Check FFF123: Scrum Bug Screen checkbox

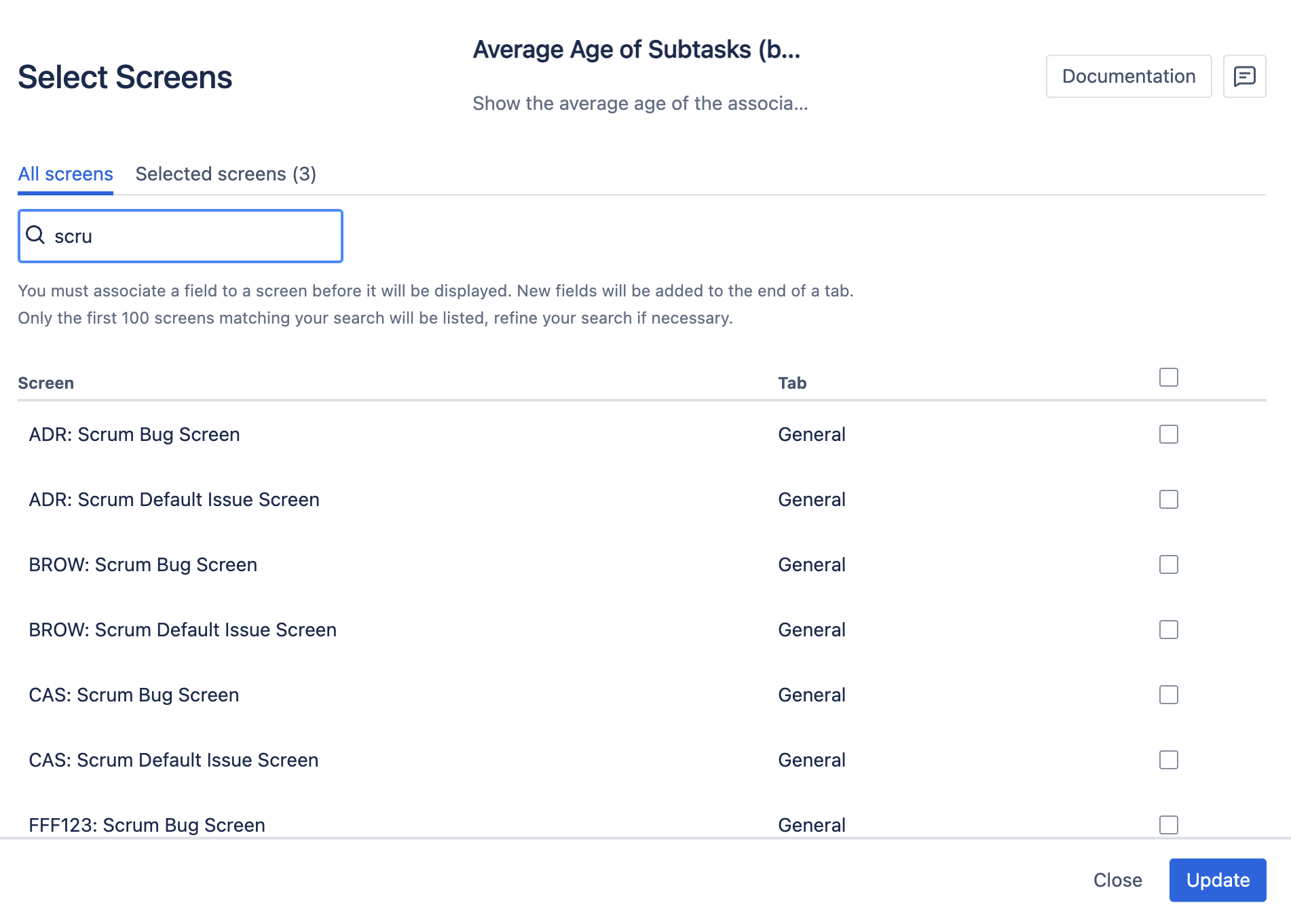coord(1168,825)
